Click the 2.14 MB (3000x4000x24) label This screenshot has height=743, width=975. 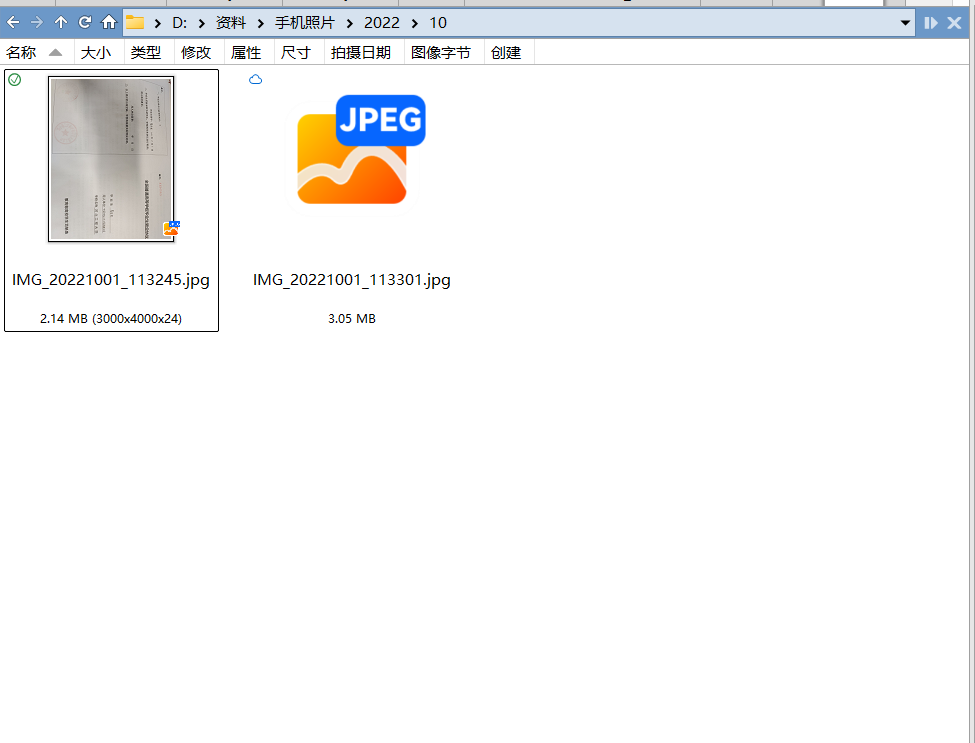pyautogui.click(x=111, y=319)
